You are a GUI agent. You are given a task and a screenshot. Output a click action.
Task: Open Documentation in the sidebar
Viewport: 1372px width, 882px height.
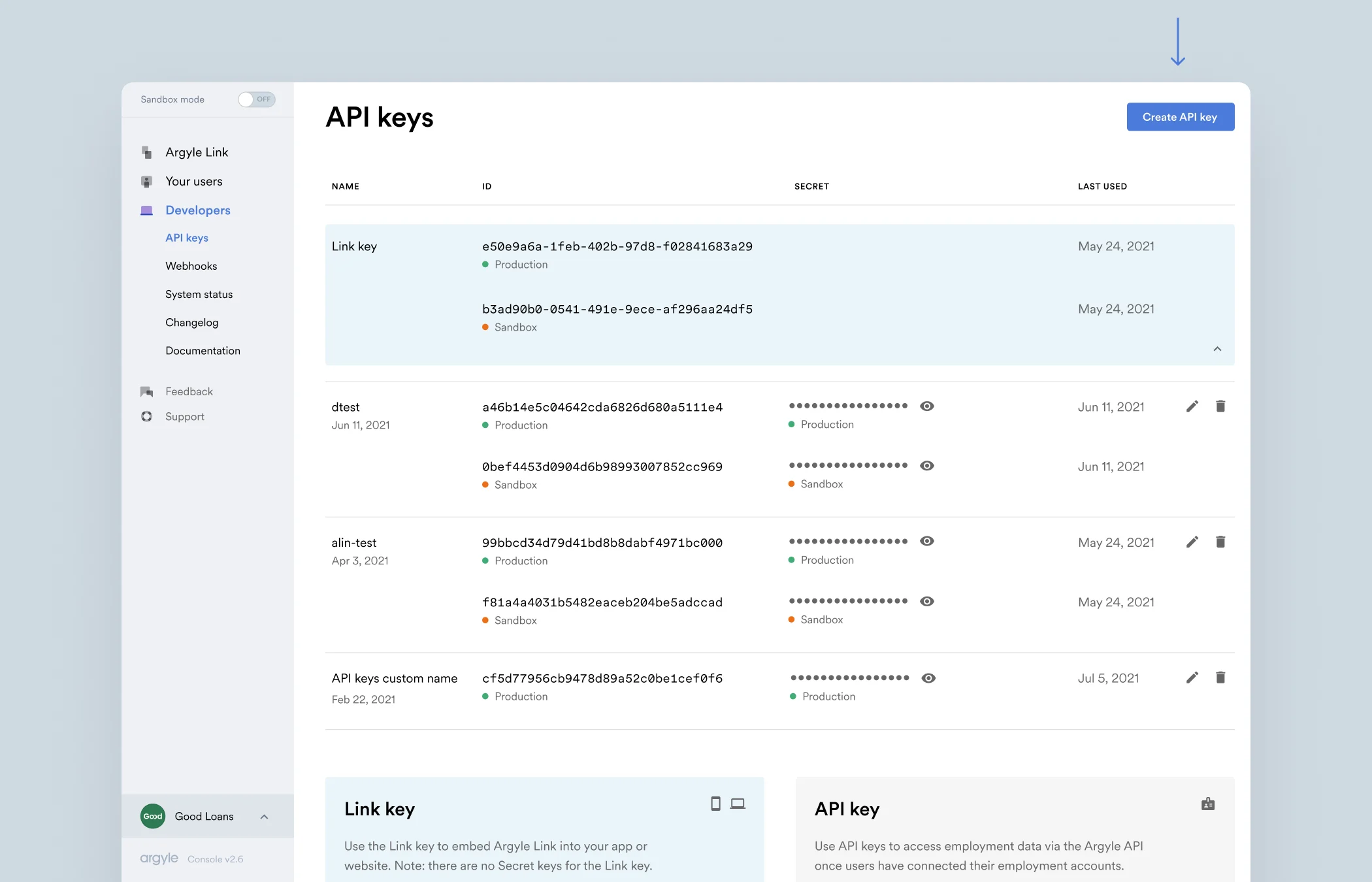(203, 350)
